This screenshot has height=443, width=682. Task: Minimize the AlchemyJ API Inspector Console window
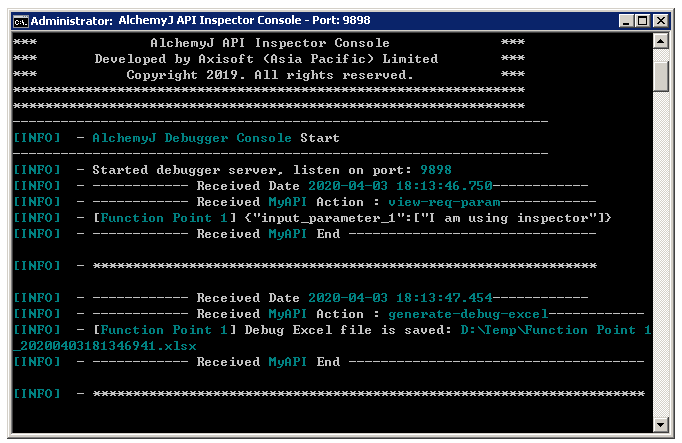click(x=626, y=21)
